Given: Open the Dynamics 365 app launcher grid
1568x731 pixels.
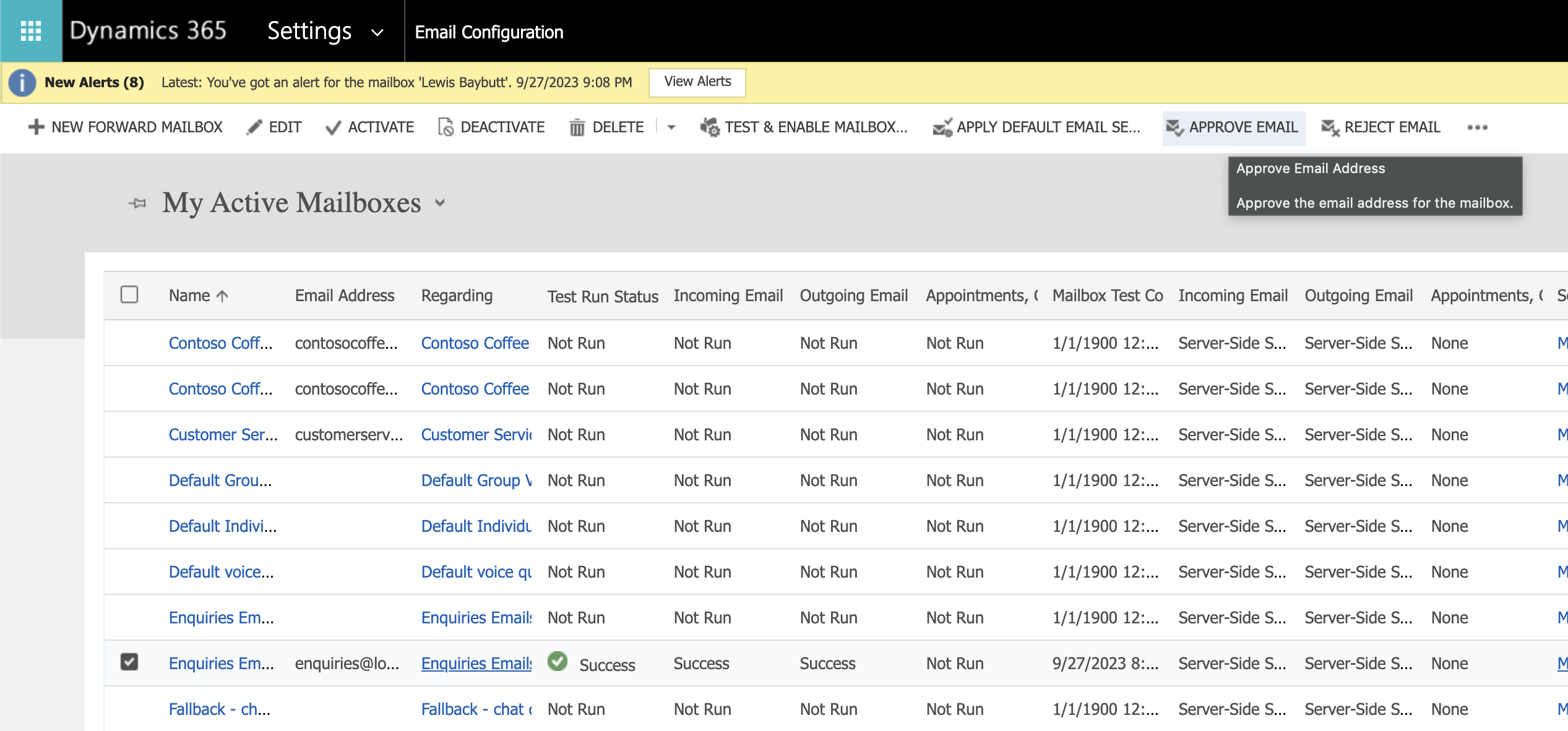Looking at the screenshot, I should pyautogui.click(x=30, y=30).
